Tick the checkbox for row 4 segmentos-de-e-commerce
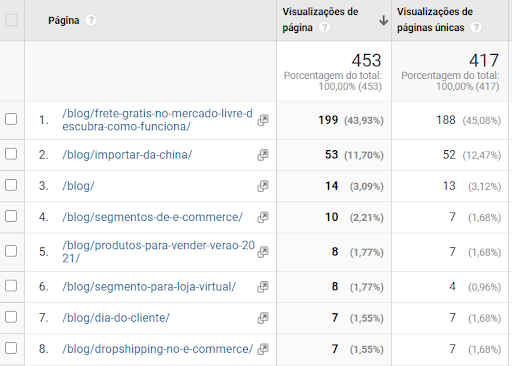This screenshot has height=366, width=512. (x=11, y=216)
